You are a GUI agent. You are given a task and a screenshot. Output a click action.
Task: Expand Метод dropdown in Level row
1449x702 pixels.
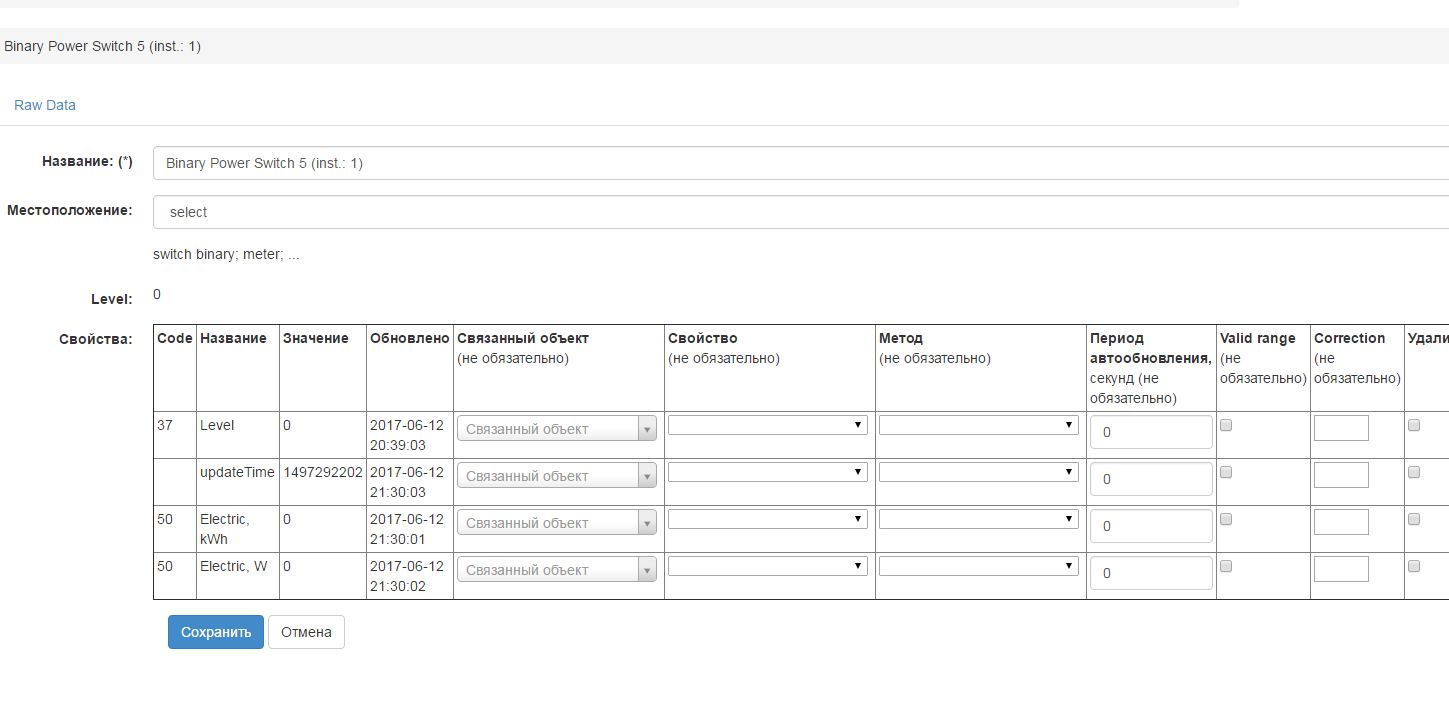coord(979,425)
